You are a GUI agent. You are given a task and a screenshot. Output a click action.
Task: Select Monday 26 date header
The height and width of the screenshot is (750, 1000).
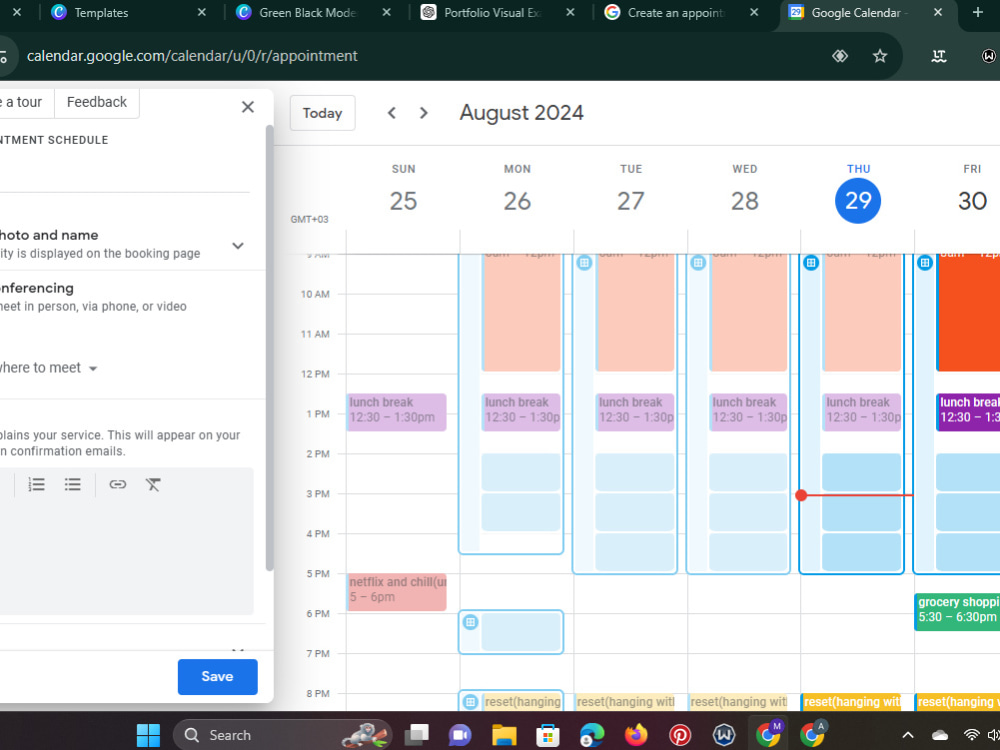(517, 201)
